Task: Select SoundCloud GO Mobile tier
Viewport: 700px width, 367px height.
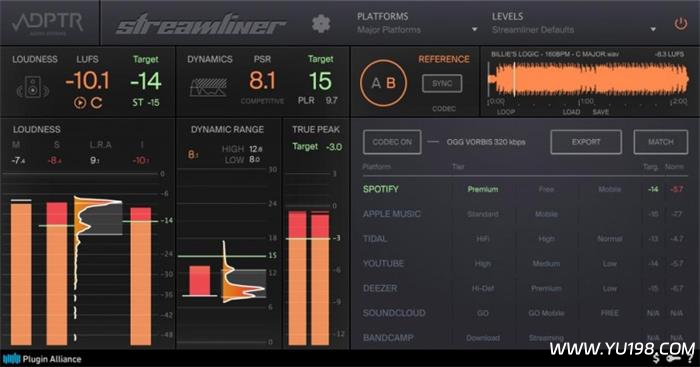Action: point(546,313)
